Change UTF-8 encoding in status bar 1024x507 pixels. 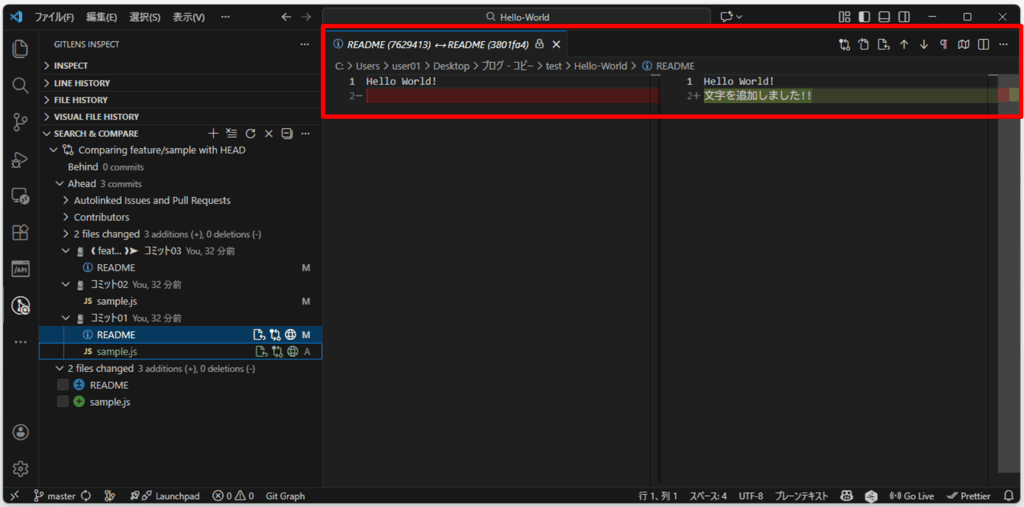(x=750, y=496)
